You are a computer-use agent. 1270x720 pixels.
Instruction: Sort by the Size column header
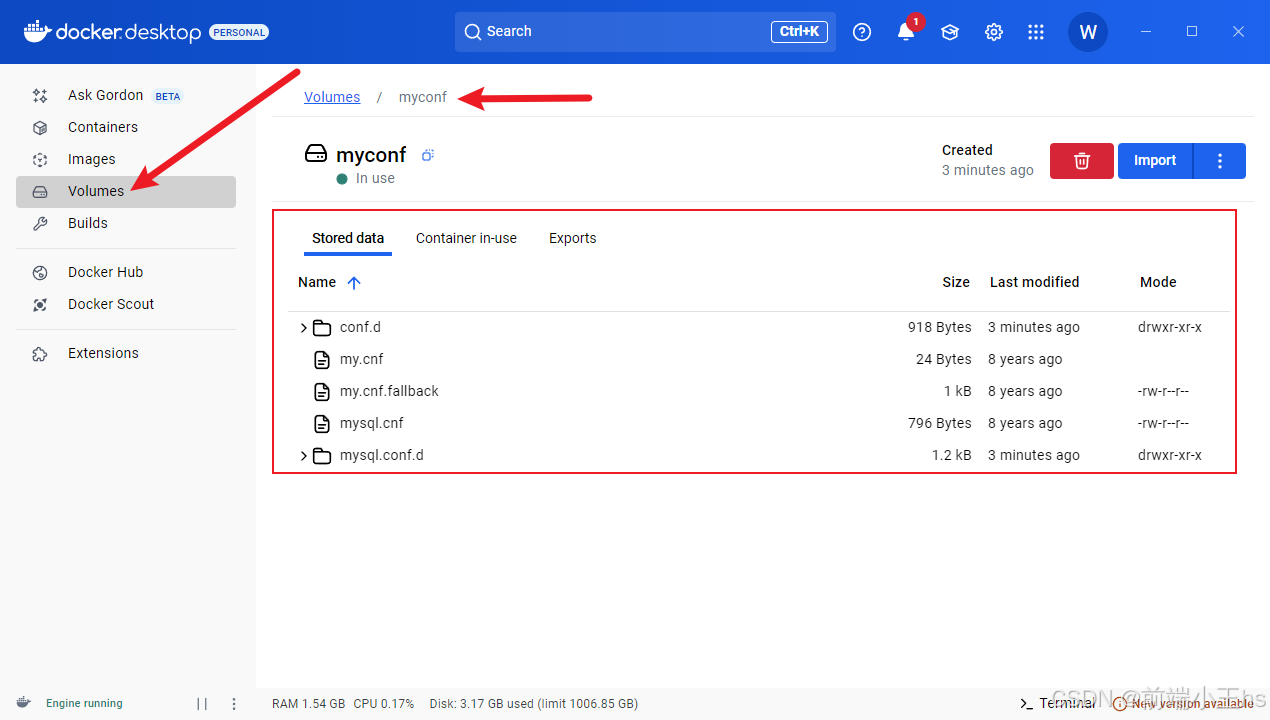tap(956, 283)
